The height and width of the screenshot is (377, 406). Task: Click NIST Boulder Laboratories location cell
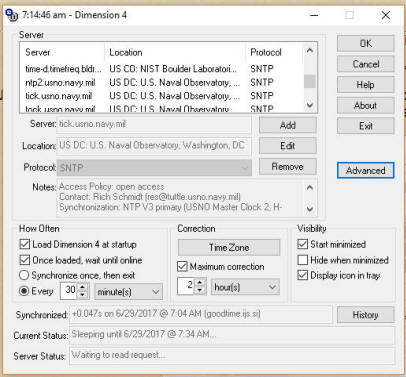[173, 69]
